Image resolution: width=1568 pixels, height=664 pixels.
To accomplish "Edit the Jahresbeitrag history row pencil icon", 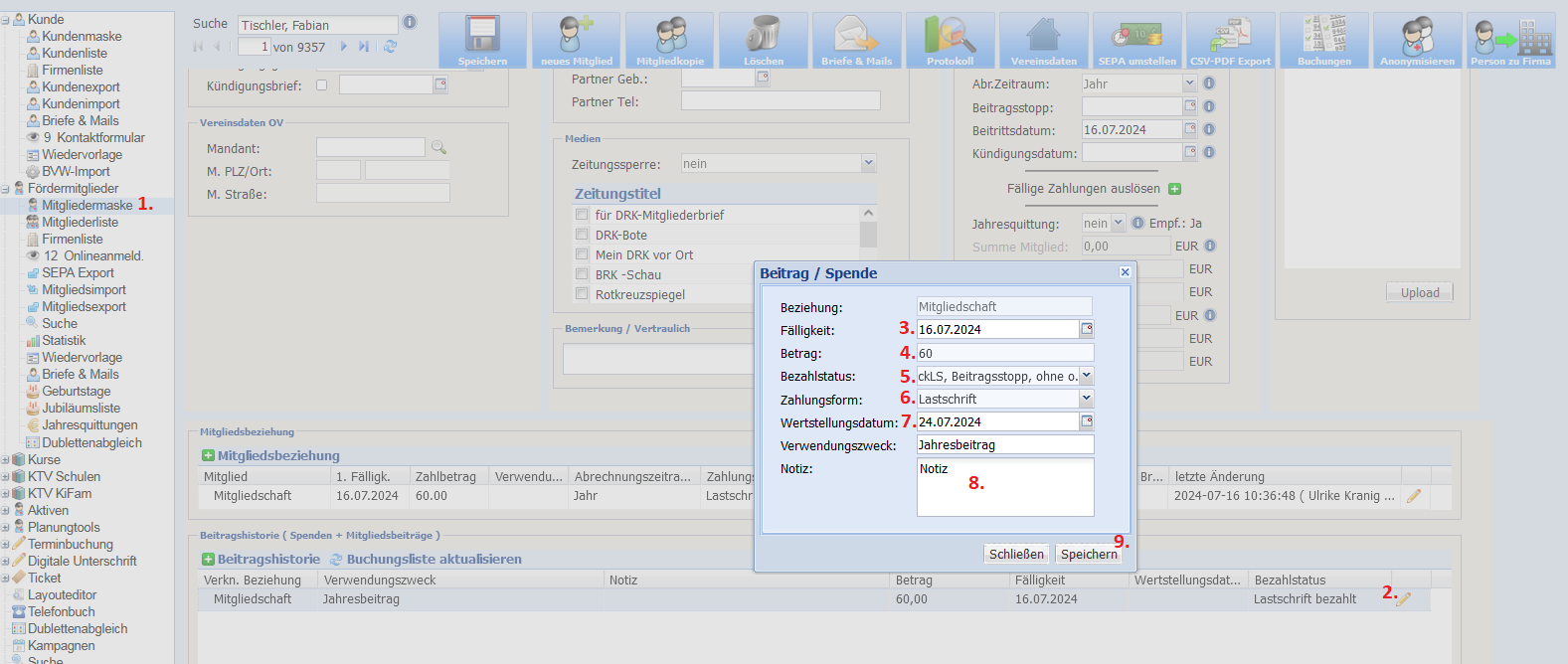I will pos(1403,598).
